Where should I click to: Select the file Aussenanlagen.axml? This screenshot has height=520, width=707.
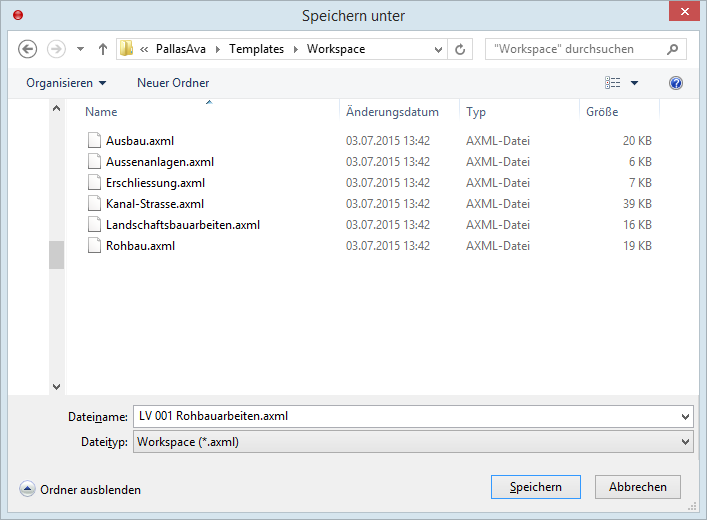[160, 162]
